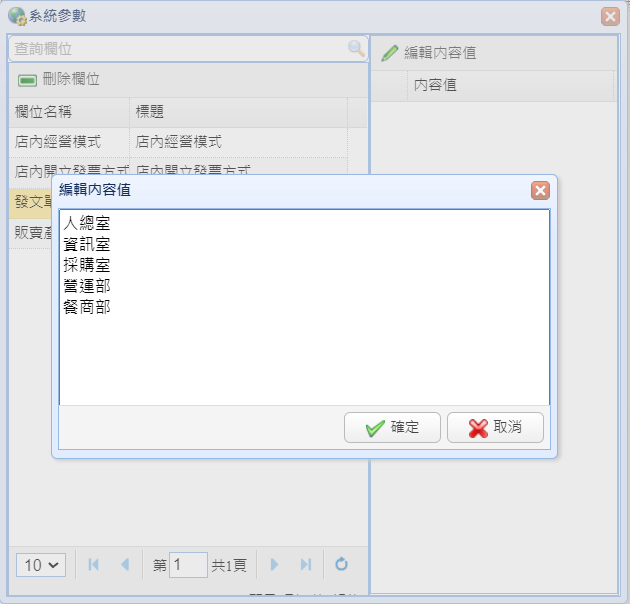Refresh the grid with reload icon
The image size is (630, 604).
tap(342, 564)
